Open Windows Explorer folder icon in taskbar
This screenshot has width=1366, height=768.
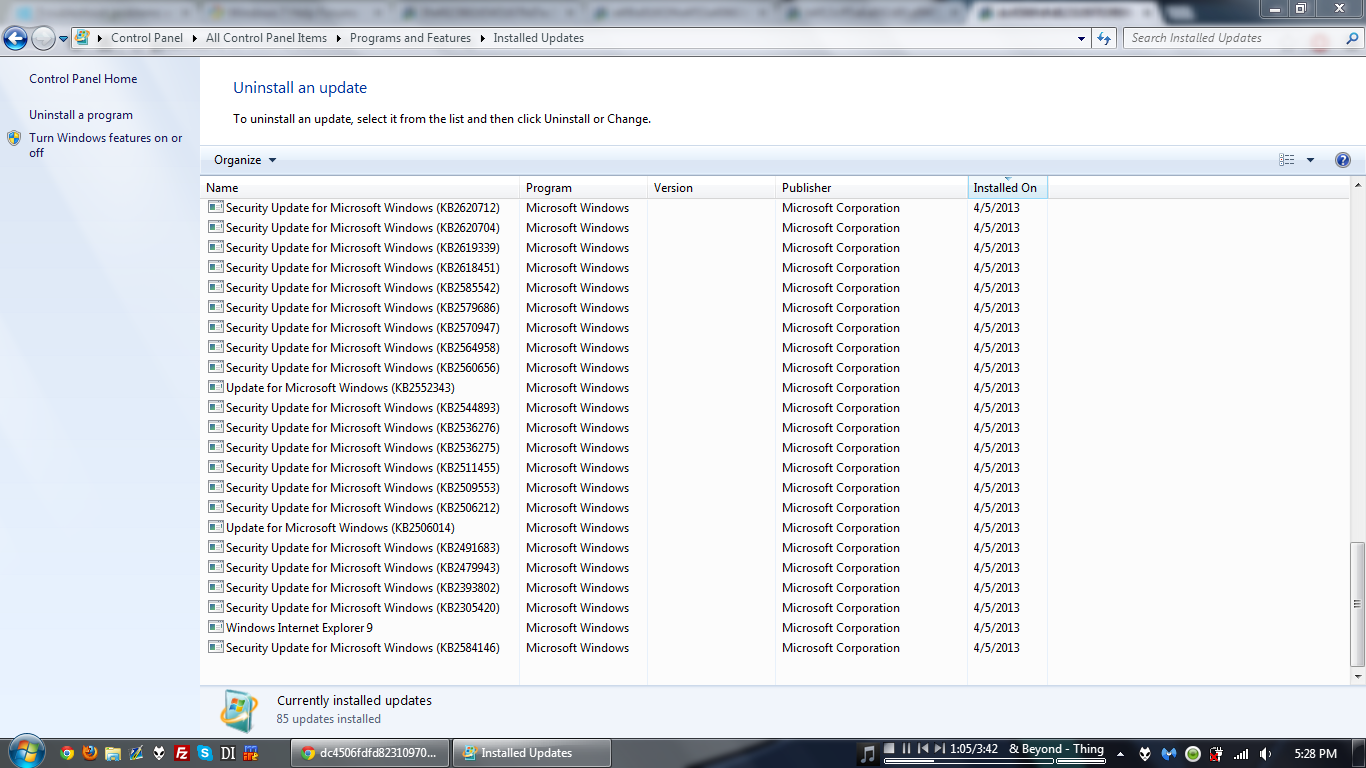[x=113, y=753]
